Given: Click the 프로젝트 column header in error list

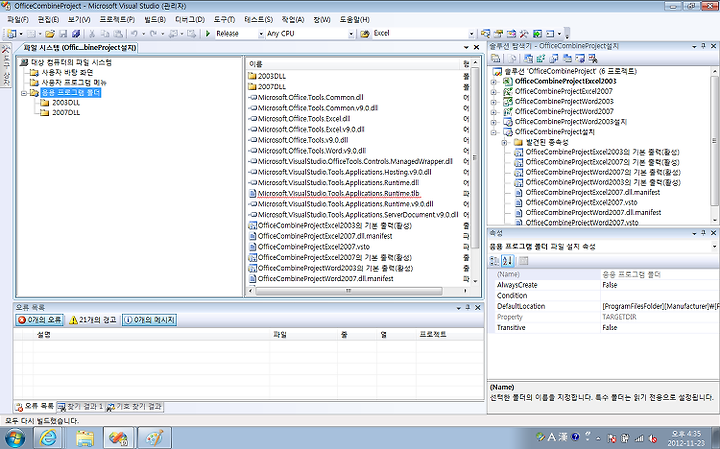Looking at the screenshot, I should click(450, 335).
